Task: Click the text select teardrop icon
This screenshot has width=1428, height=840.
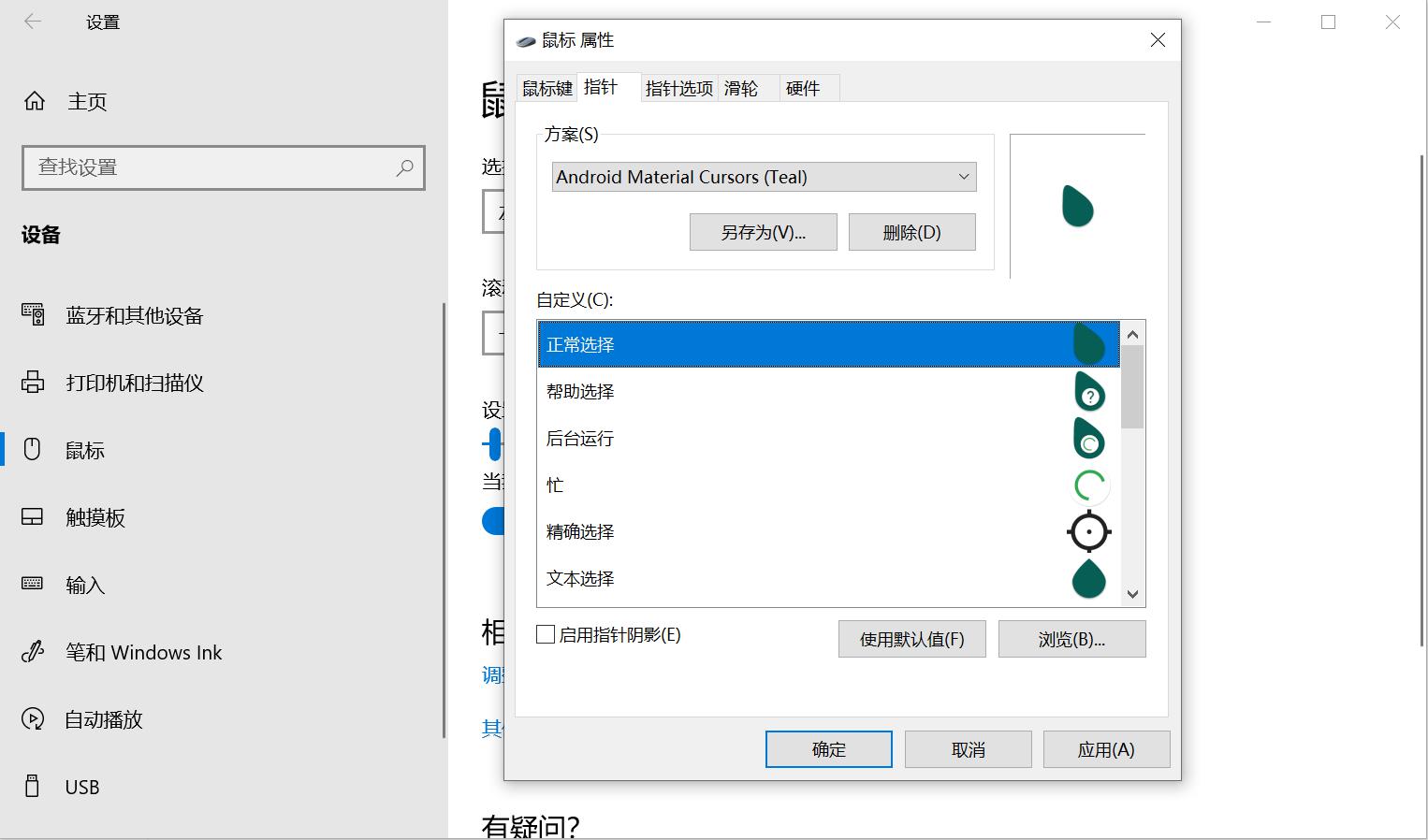Action: (1089, 579)
